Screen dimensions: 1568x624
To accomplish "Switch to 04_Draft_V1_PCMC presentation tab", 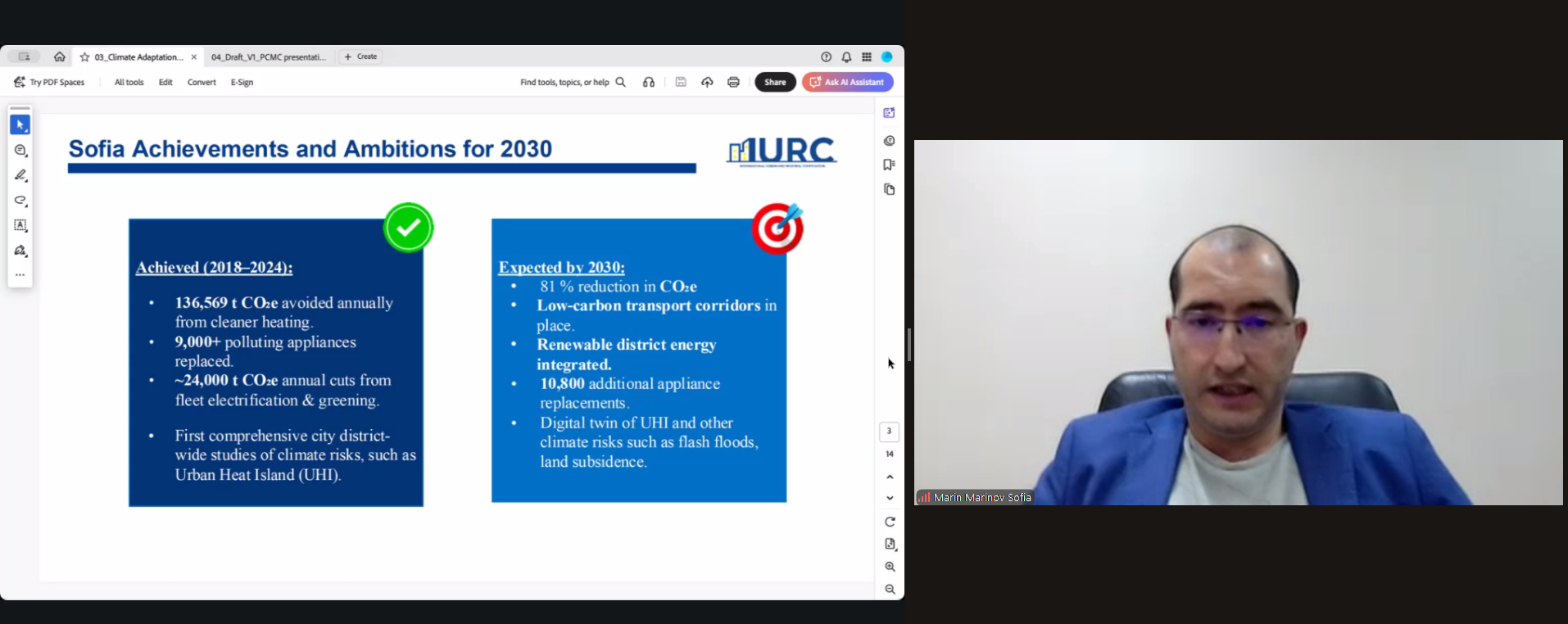I will coord(269,57).
